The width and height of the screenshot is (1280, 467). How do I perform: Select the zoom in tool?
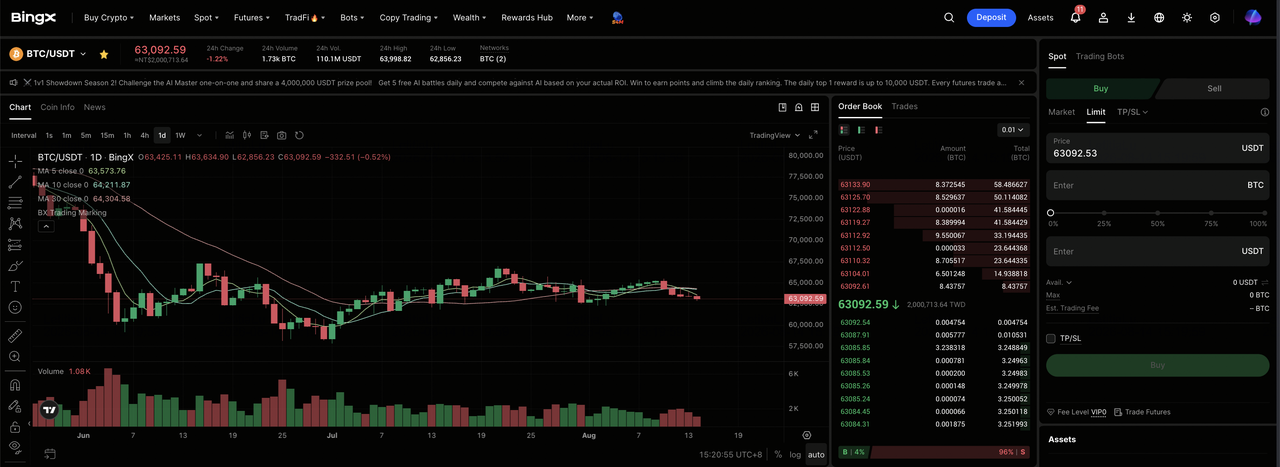tap(15, 356)
